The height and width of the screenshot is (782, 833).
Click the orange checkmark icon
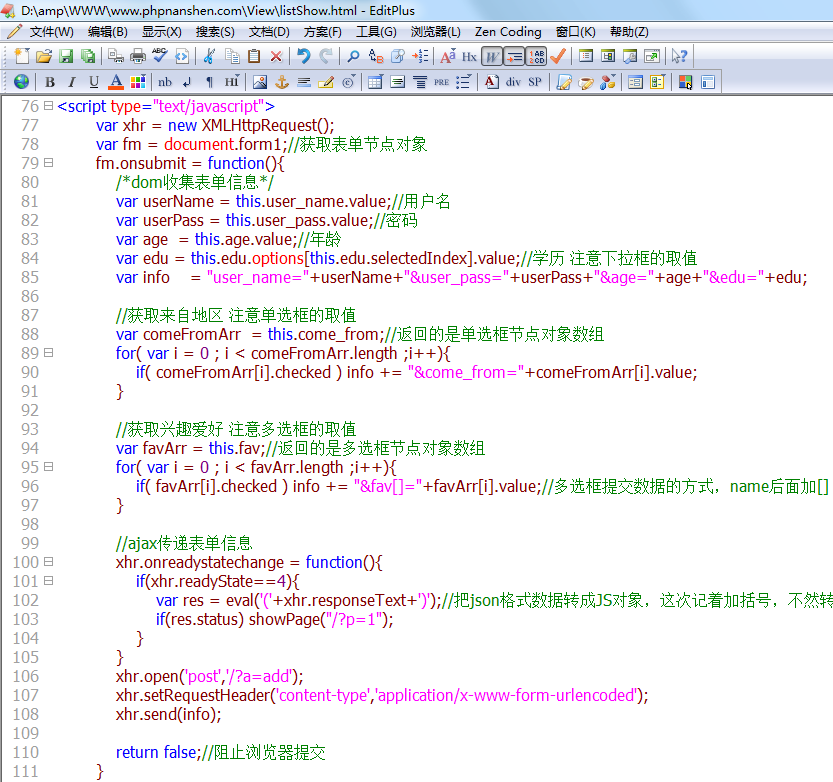coord(558,56)
